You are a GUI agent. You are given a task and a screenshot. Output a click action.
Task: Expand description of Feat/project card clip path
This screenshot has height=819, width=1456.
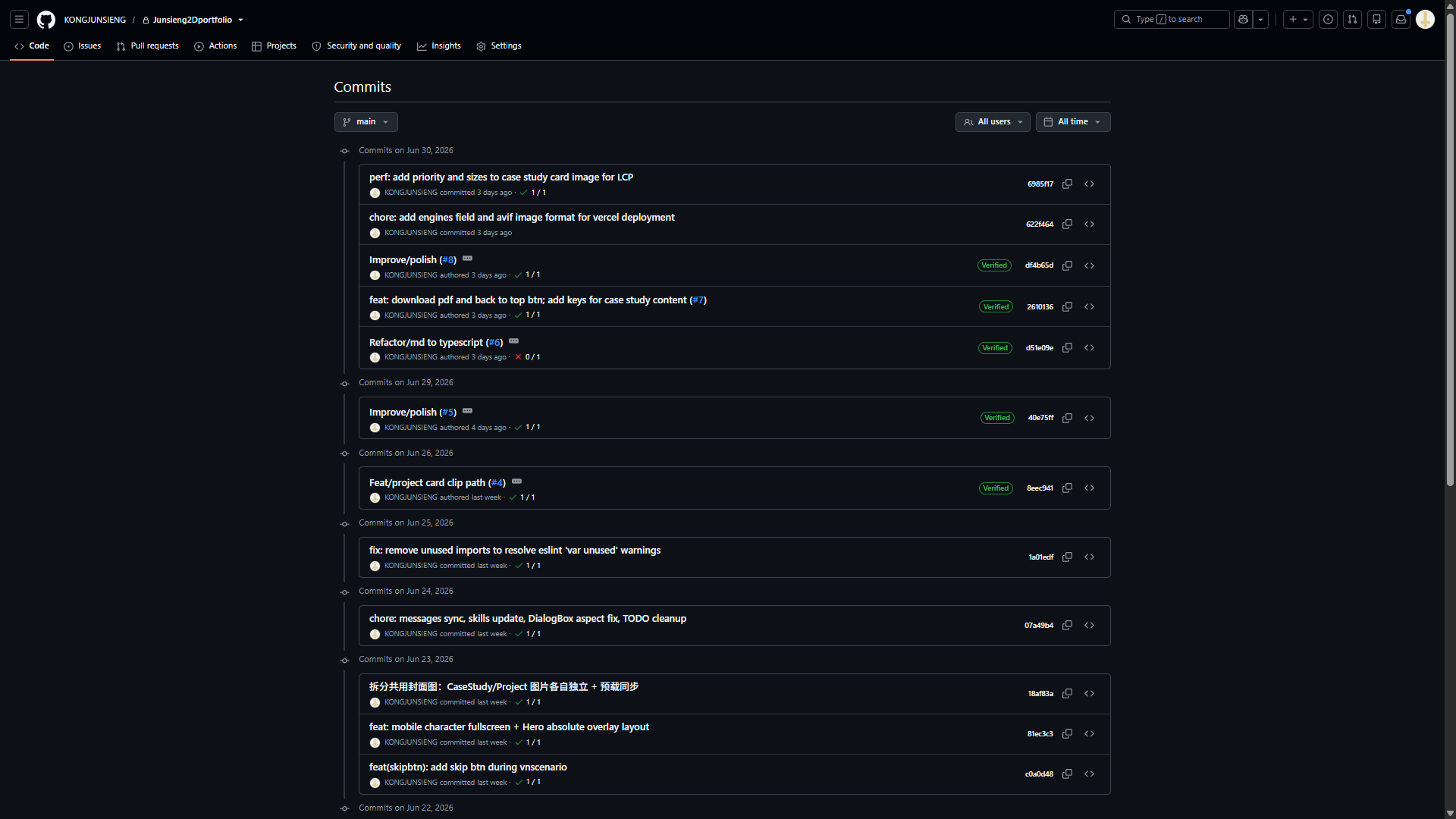coord(516,482)
